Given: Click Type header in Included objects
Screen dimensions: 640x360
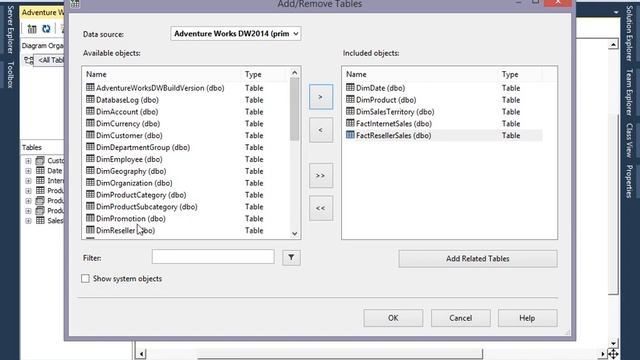Looking at the screenshot, I should [x=510, y=74].
